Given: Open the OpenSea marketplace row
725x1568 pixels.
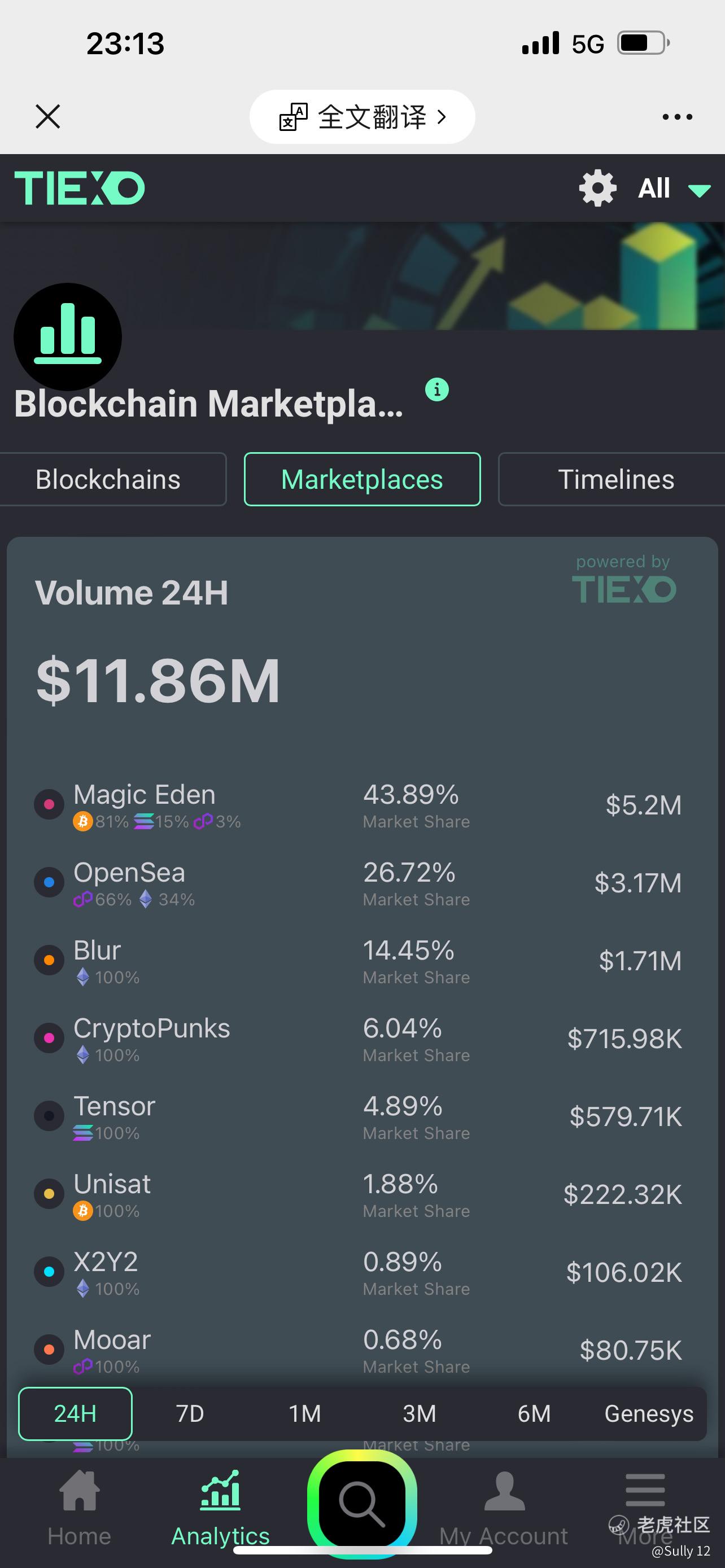Looking at the screenshot, I should coord(359,883).
